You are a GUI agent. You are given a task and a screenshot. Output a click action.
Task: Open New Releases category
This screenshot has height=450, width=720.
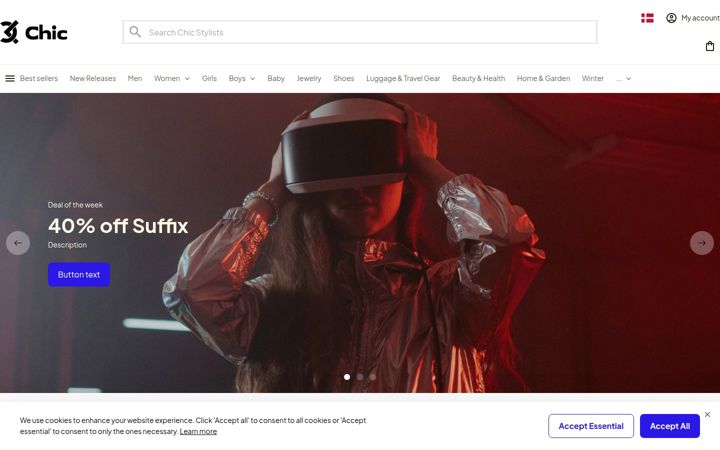93,79
